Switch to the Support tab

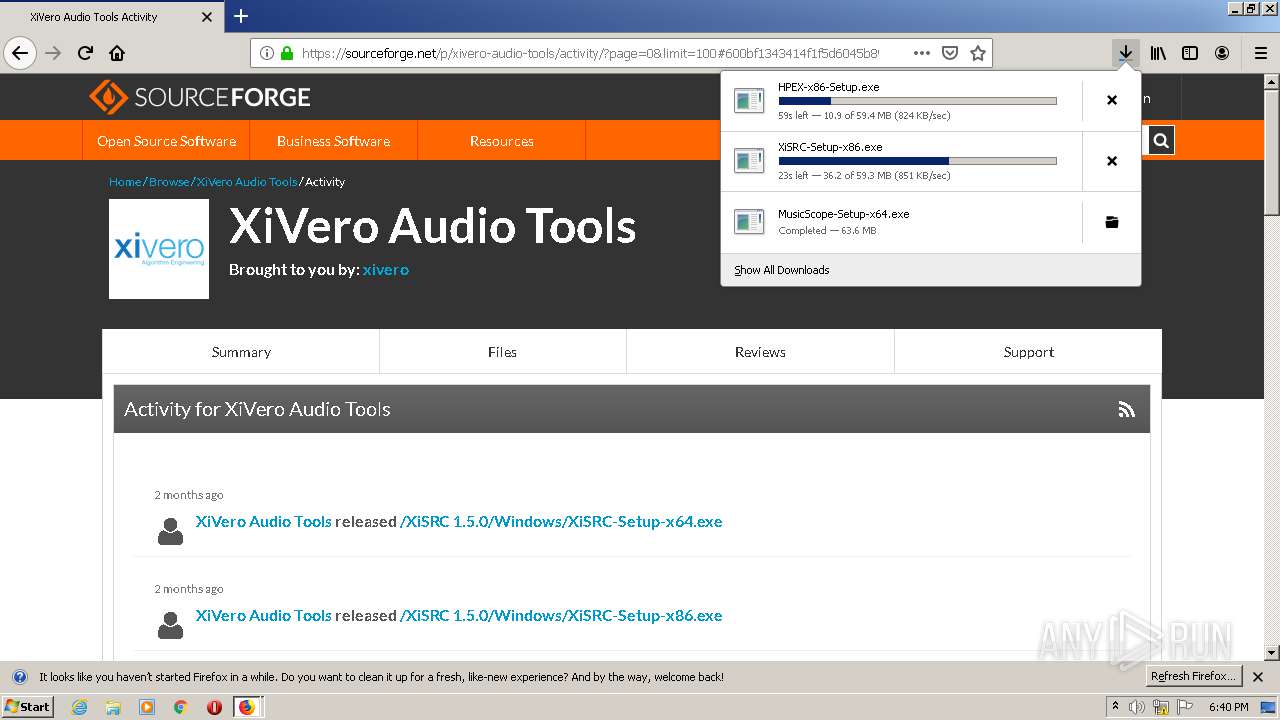pyautogui.click(x=1028, y=352)
